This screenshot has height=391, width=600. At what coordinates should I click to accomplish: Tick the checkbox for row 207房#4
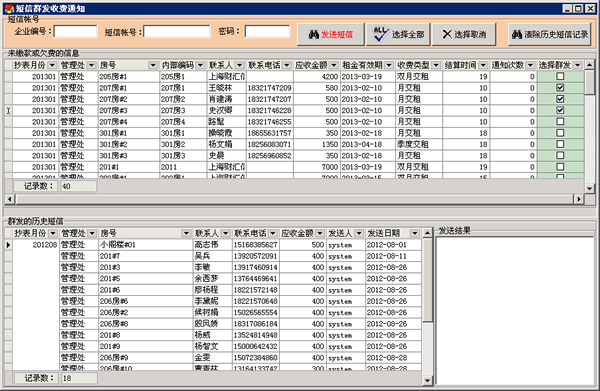(x=560, y=122)
